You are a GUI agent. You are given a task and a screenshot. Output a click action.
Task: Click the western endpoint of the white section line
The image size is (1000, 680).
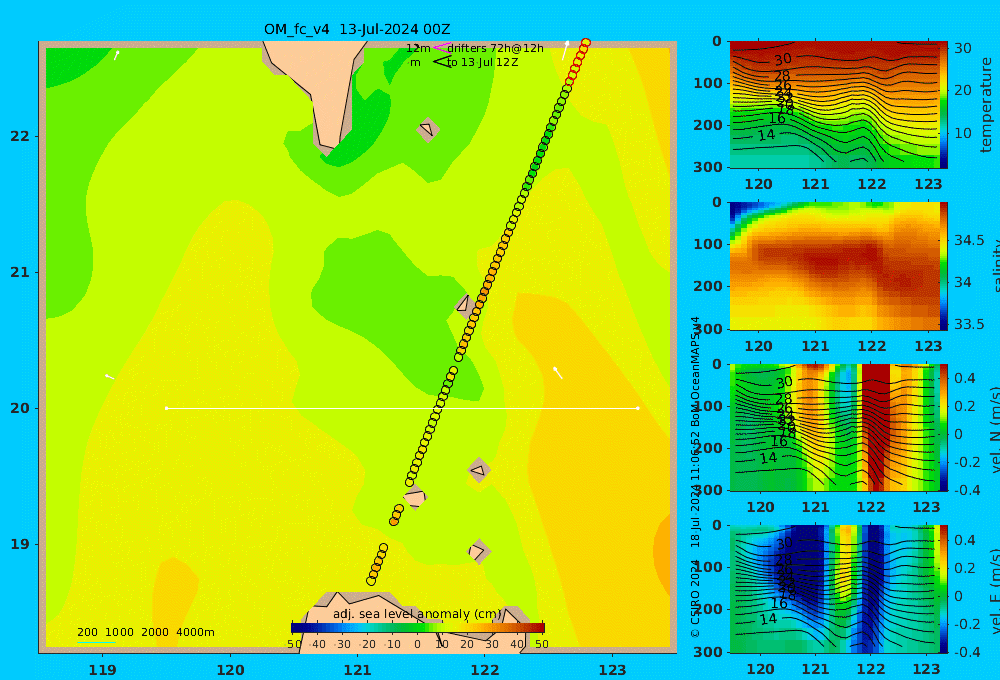click(166, 408)
